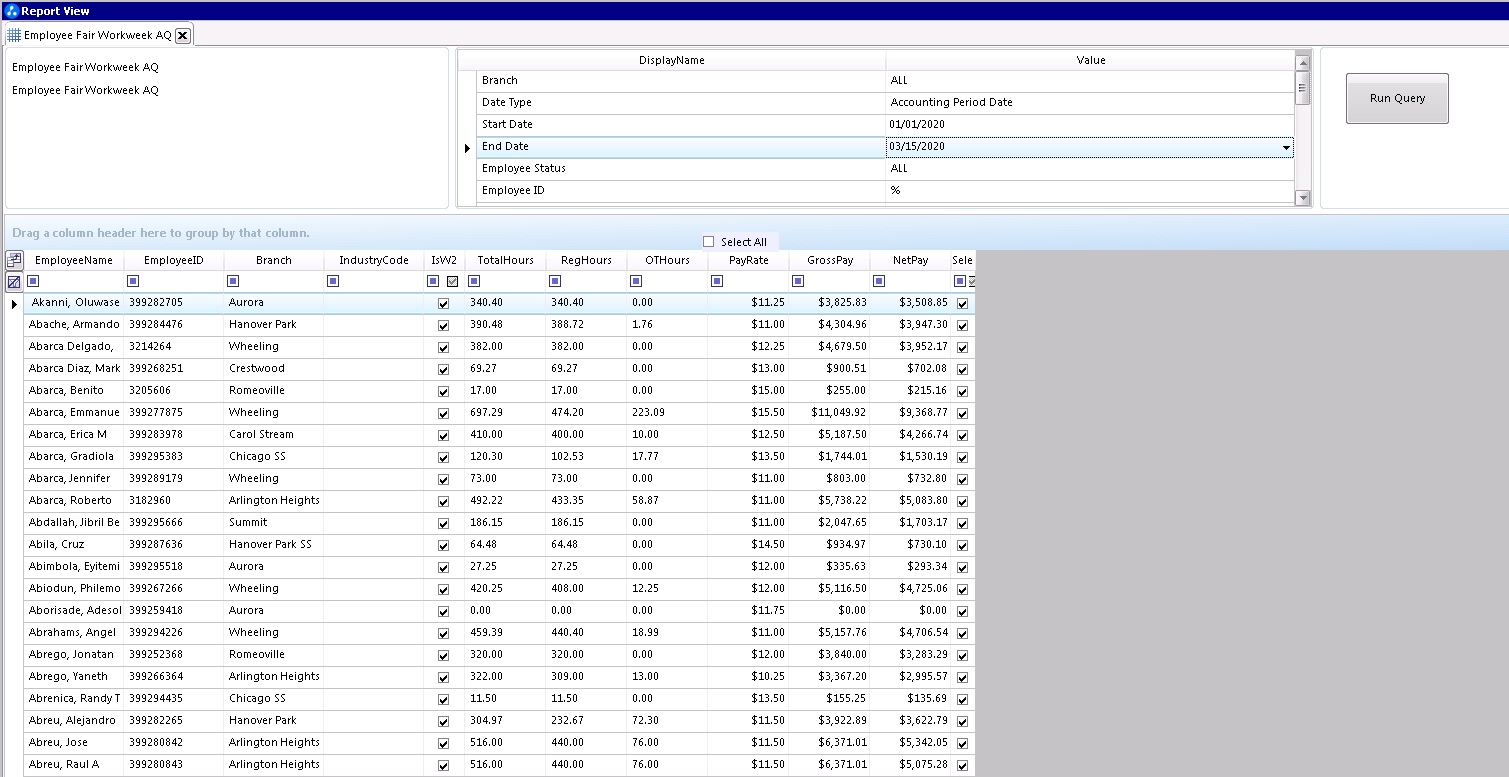Select first Employee FairWorkweek AQ list entry
Viewport: 1509px width, 777px height.
(x=85, y=68)
